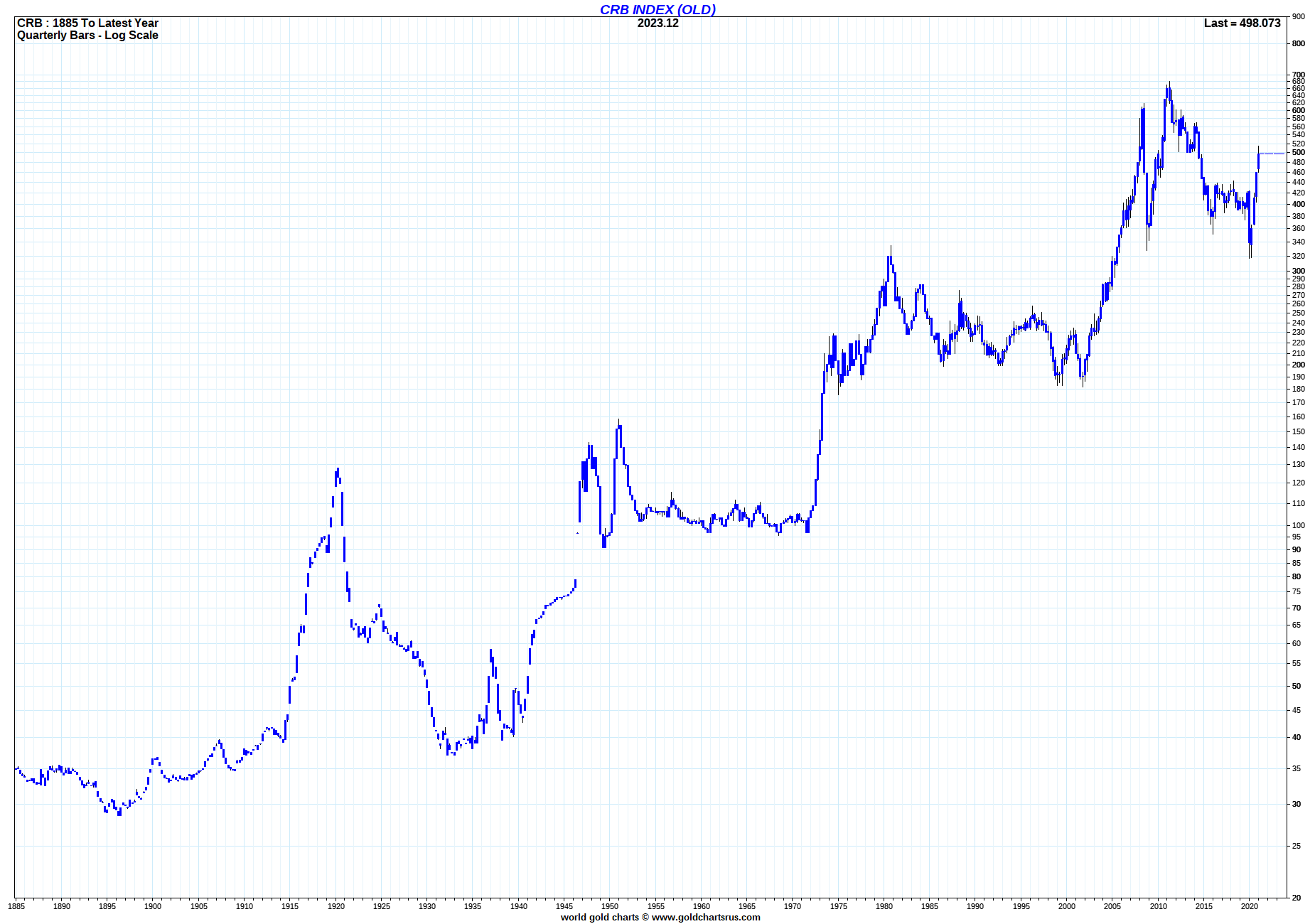Click the 700 y-axis label

[x=1299, y=75]
